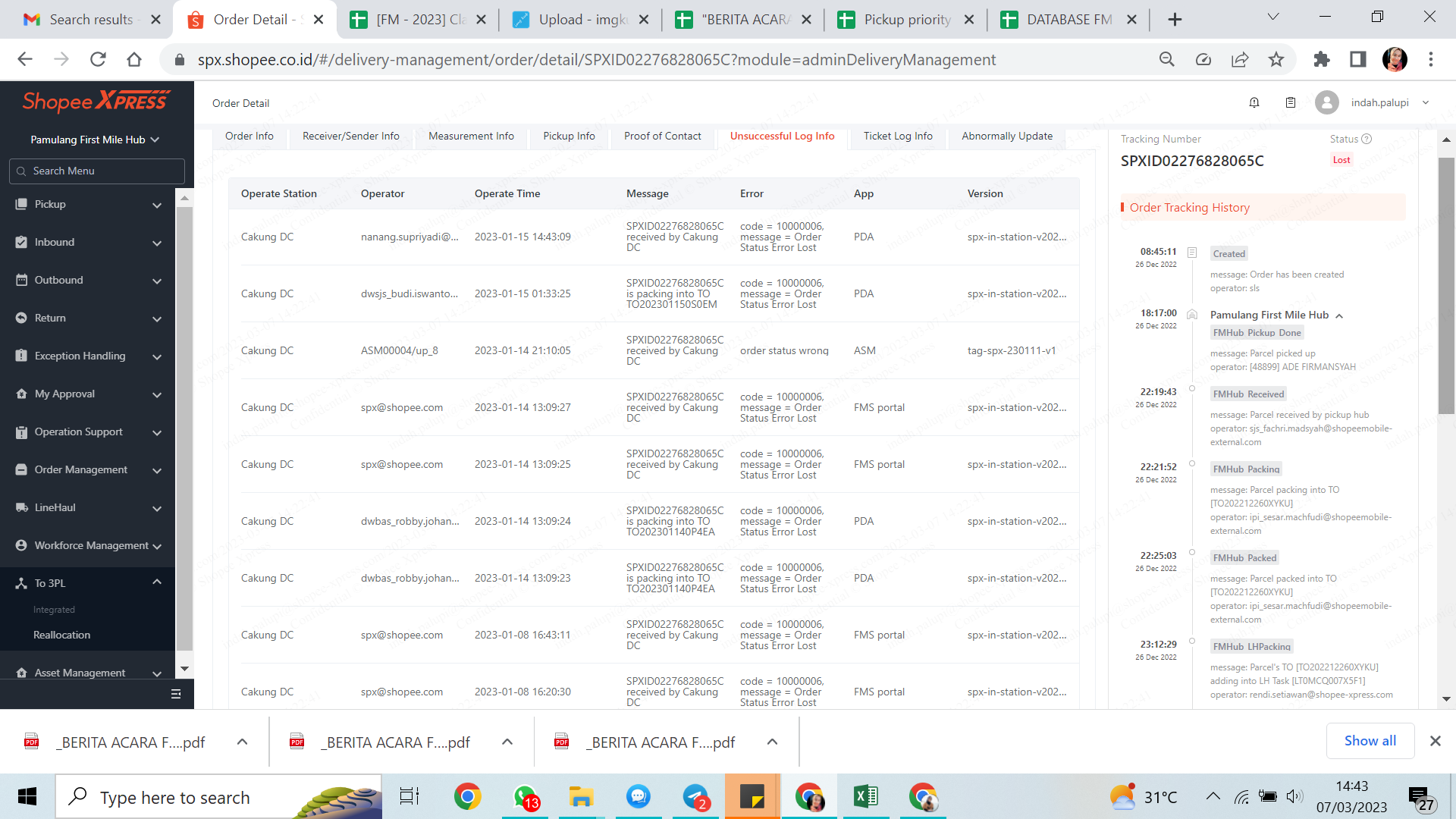Click the Return sidebar icon

pos(21,318)
